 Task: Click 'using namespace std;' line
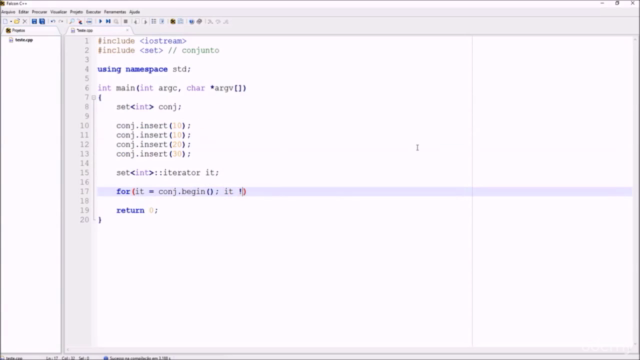[144, 69]
